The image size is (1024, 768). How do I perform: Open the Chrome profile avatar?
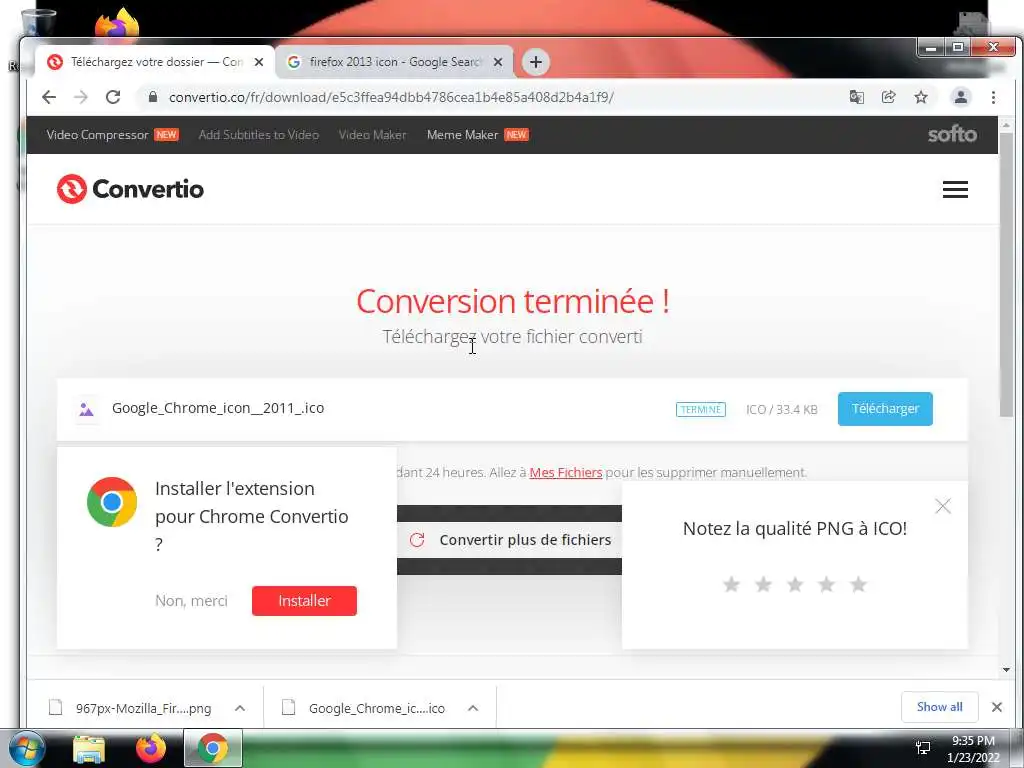point(961,97)
